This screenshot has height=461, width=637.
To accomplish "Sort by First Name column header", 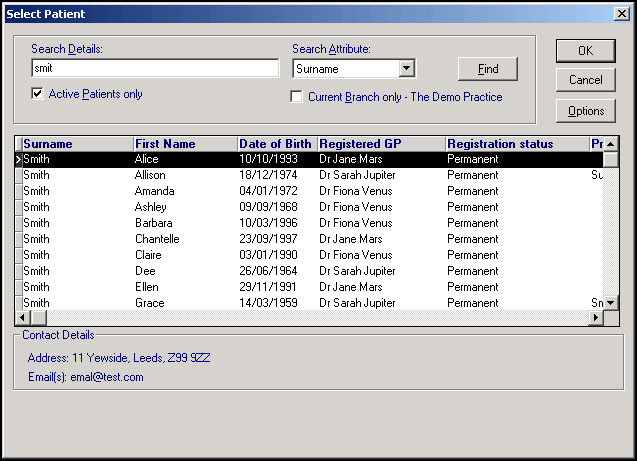I will coord(185,144).
